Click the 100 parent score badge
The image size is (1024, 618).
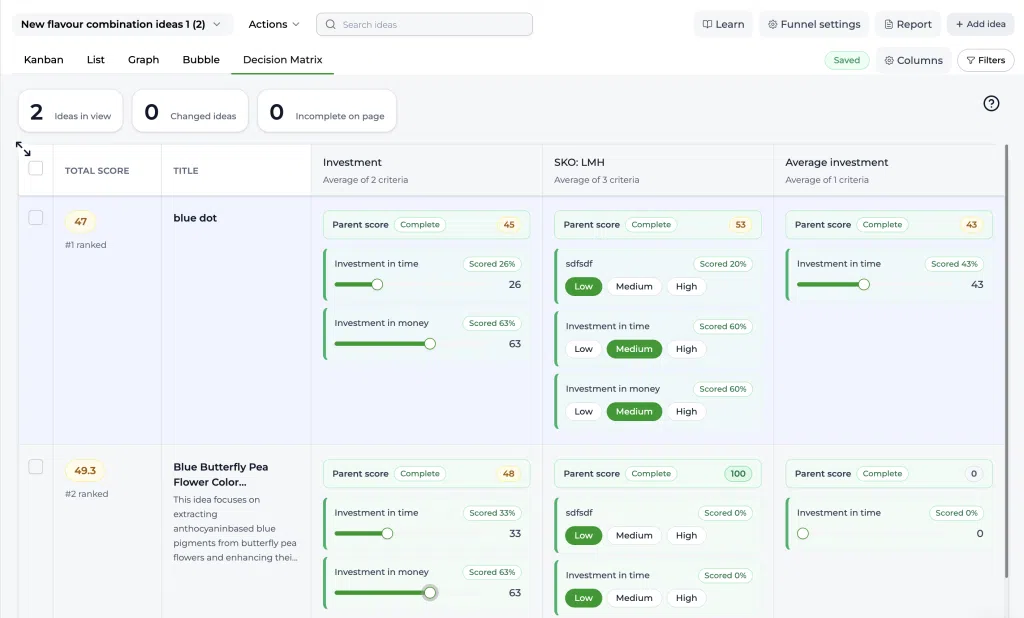point(738,474)
